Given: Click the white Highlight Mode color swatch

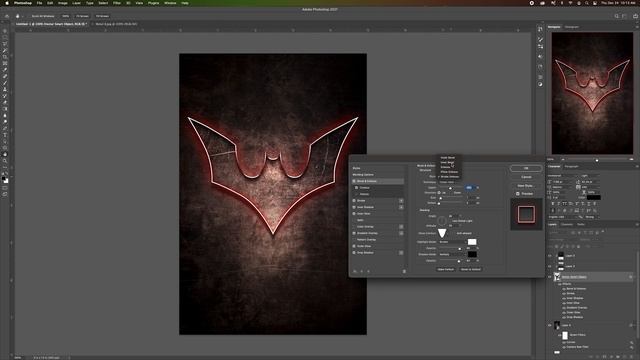Looking at the screenshot, I should coord(472,242).
